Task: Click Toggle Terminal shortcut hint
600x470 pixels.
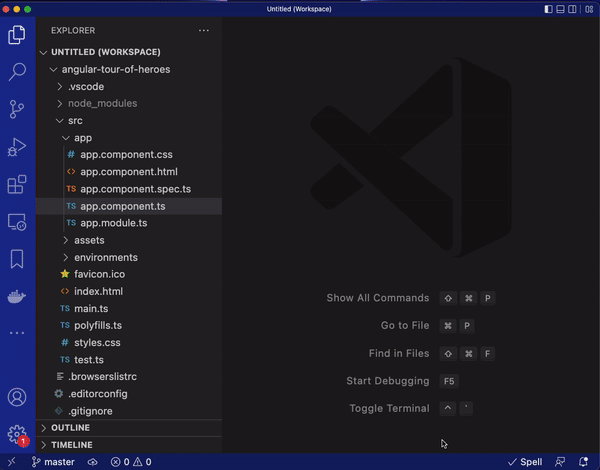Action: (x=389, y=408)
